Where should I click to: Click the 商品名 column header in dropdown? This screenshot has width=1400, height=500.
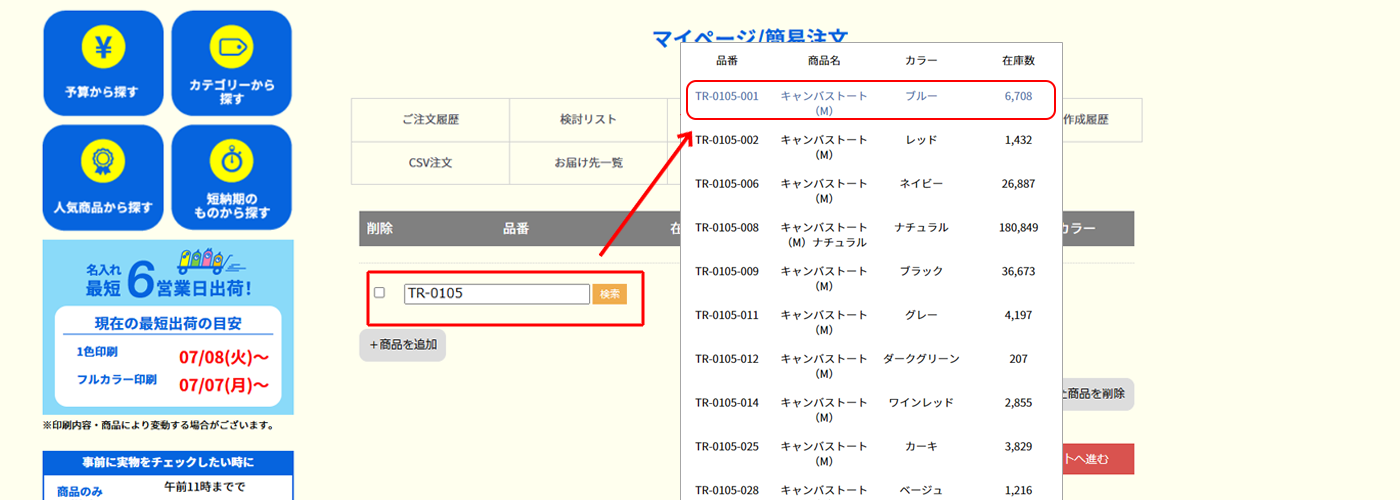click(824, 61)
